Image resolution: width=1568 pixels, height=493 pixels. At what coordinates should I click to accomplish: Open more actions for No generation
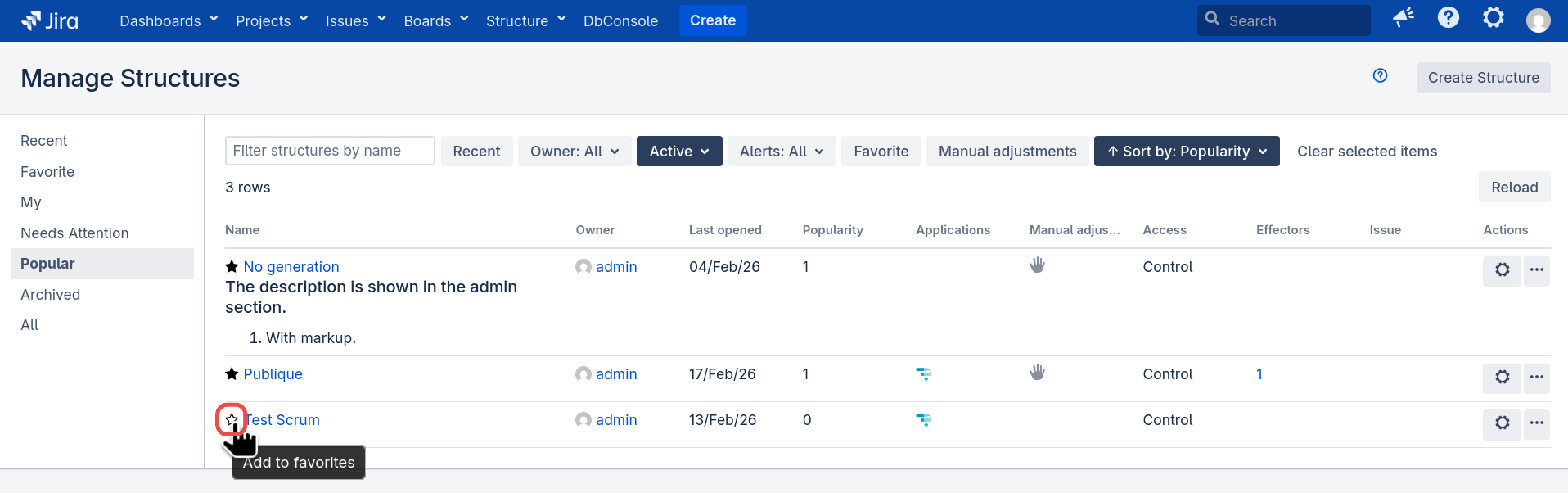(1537, 270)
